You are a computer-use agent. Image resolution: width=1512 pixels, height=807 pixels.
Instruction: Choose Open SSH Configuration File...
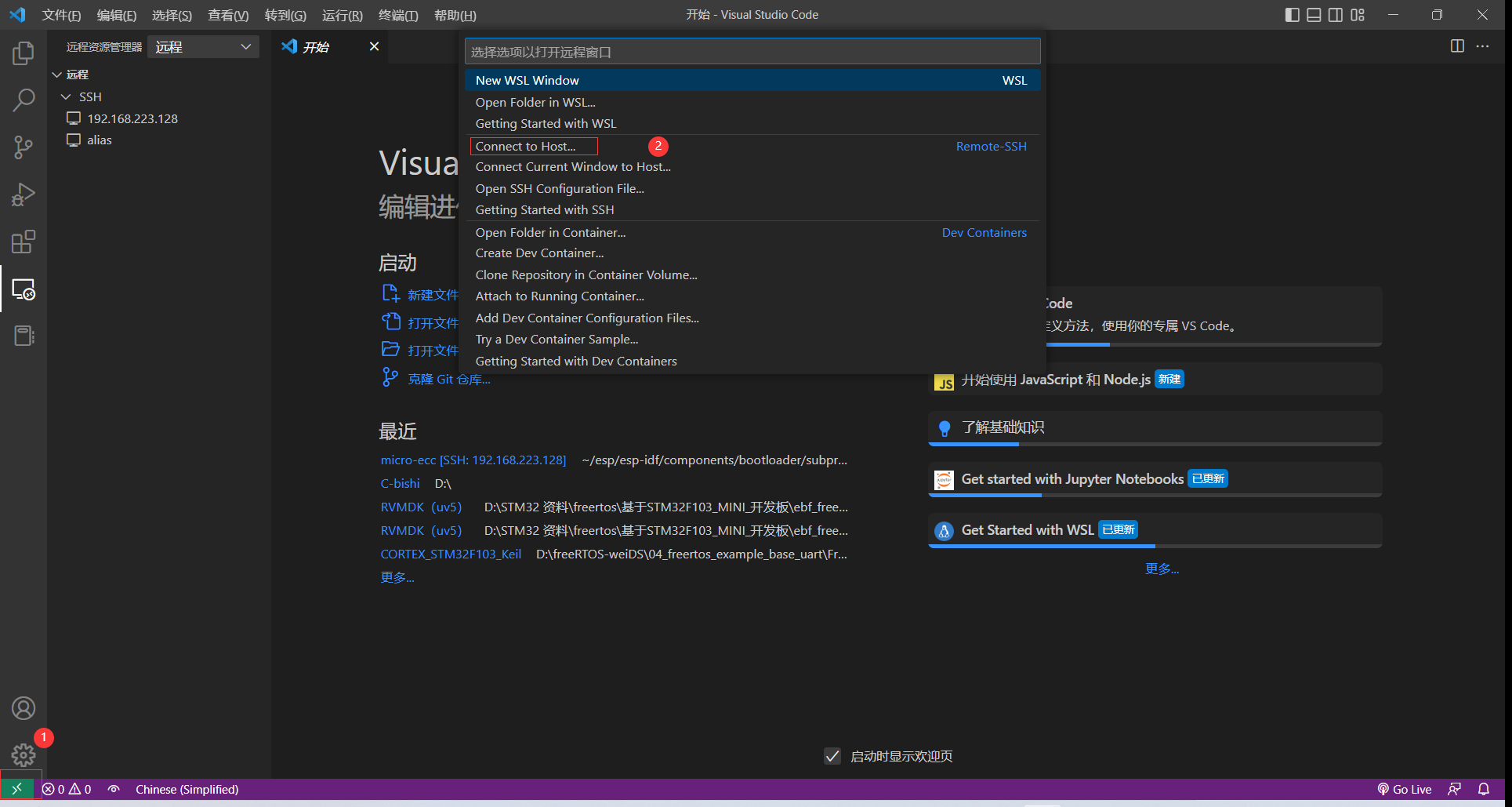(x=752, y=188)
